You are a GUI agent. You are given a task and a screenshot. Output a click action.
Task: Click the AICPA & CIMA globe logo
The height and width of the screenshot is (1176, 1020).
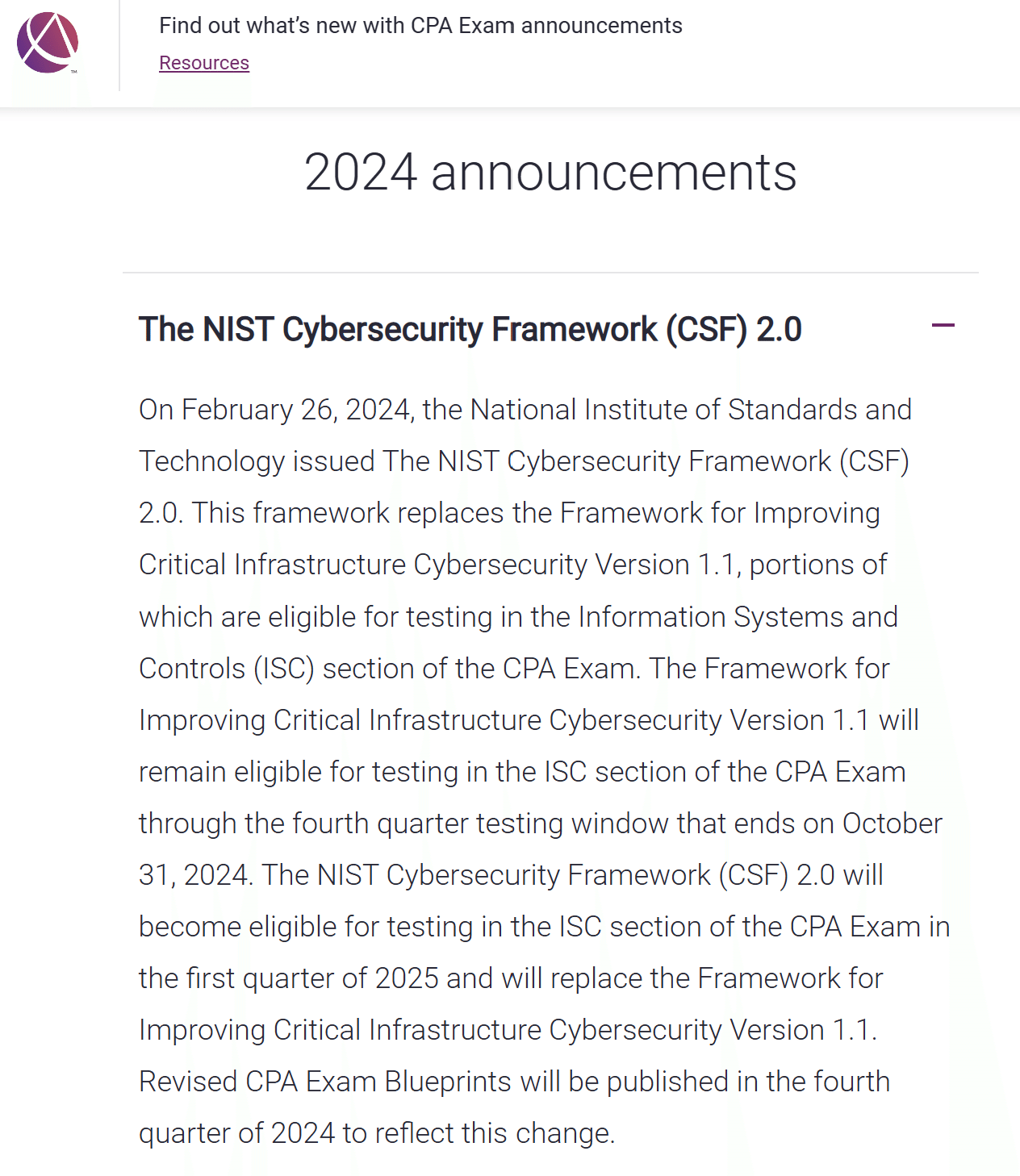(48, 43)
